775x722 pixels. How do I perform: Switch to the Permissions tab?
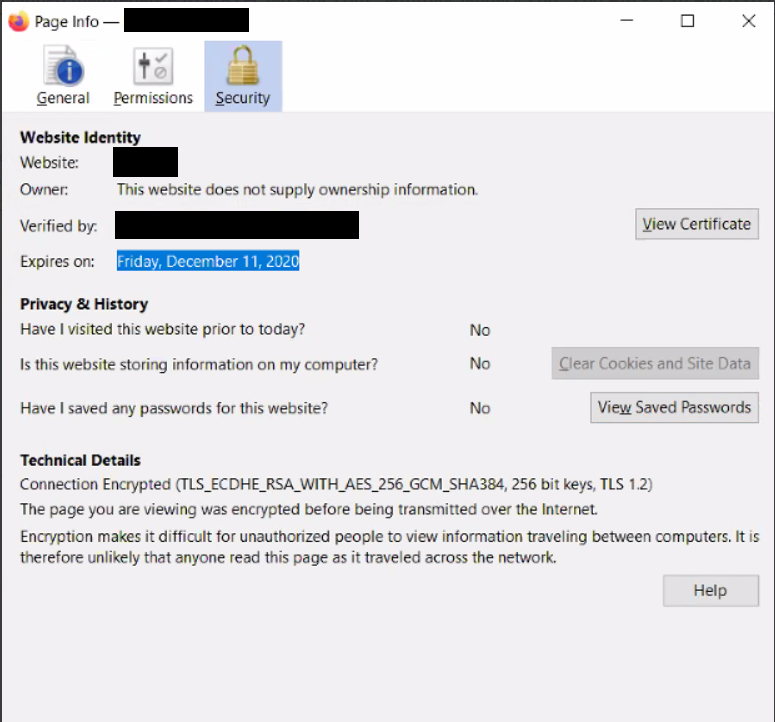(x=153, y=76)
